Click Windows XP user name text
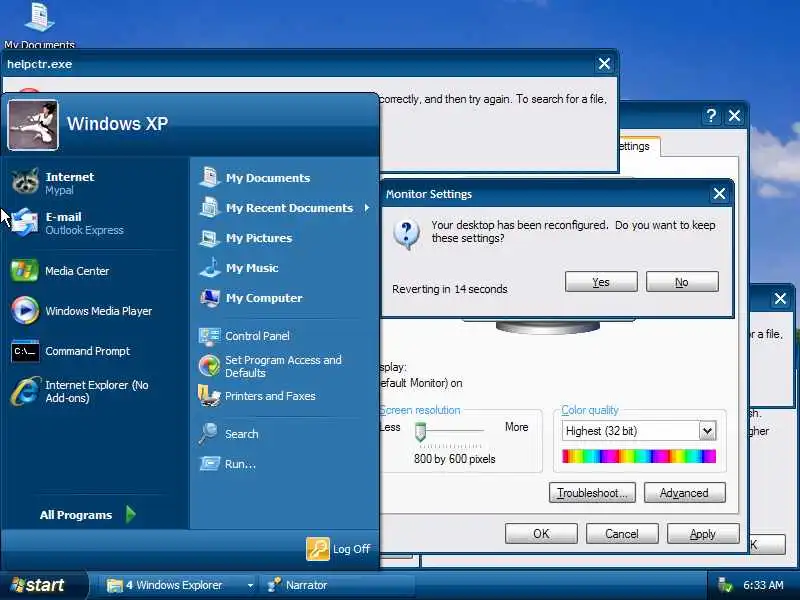Viewport: 800px width, 600px height. pyautogui.click(x=117, y=124)
